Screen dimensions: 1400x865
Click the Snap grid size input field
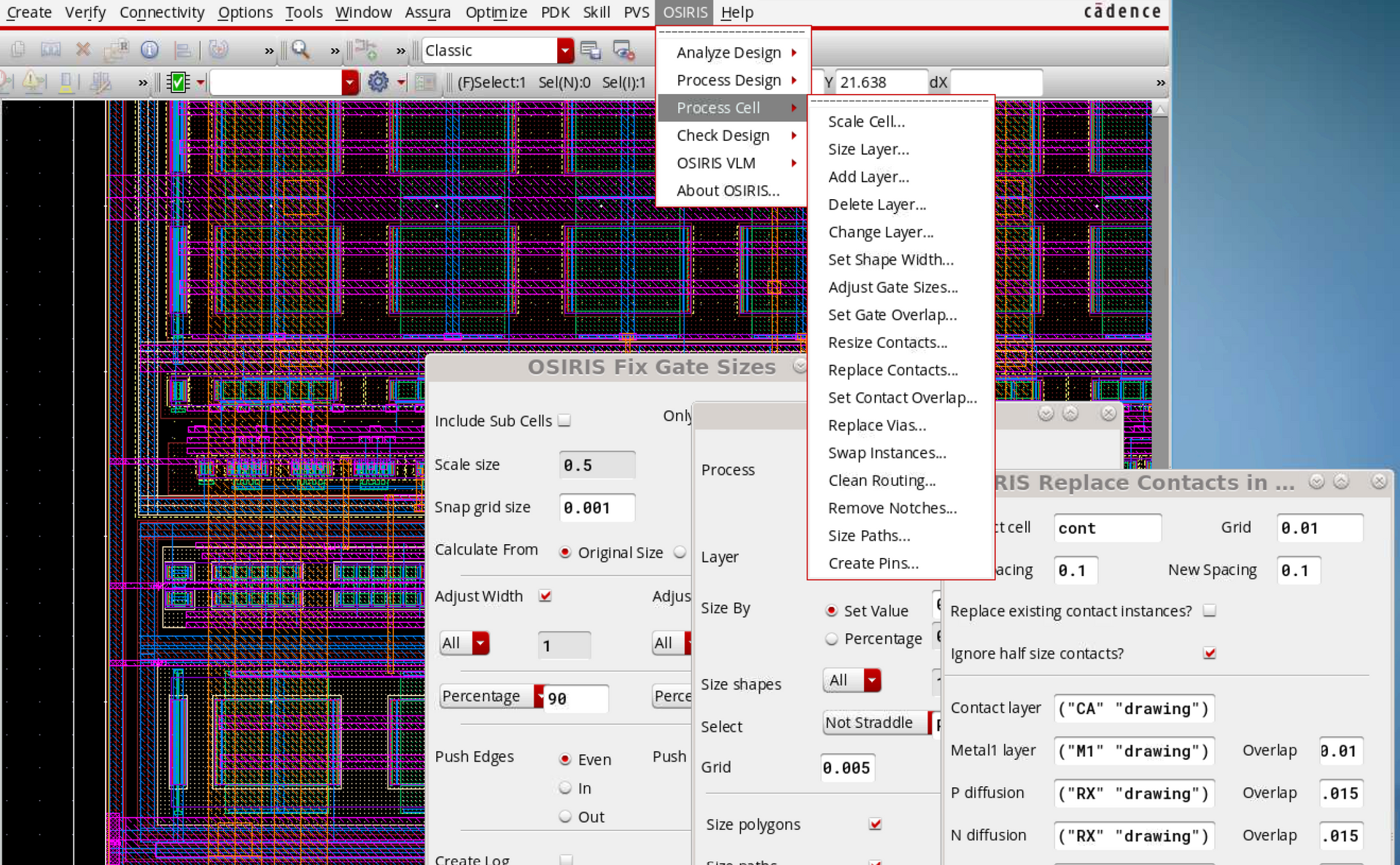(x=597, y=508)
